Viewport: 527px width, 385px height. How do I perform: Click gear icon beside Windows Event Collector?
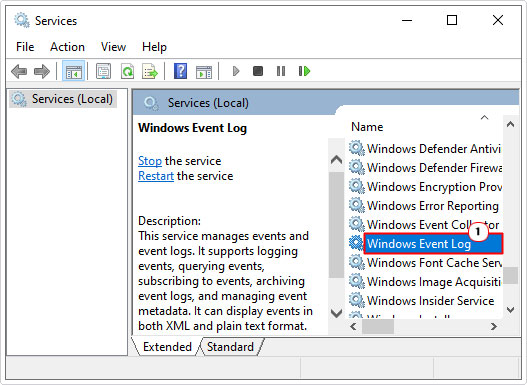[357, 224]
